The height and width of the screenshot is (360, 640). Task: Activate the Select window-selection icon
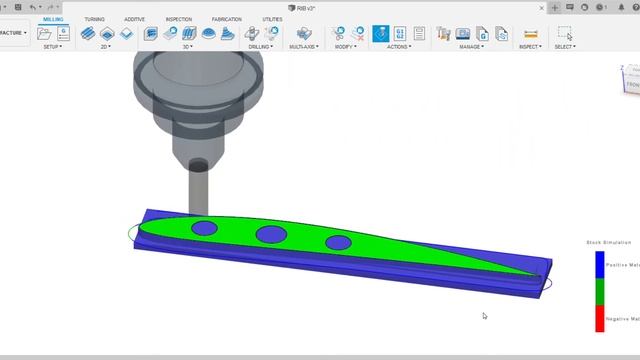pos(565,33)
